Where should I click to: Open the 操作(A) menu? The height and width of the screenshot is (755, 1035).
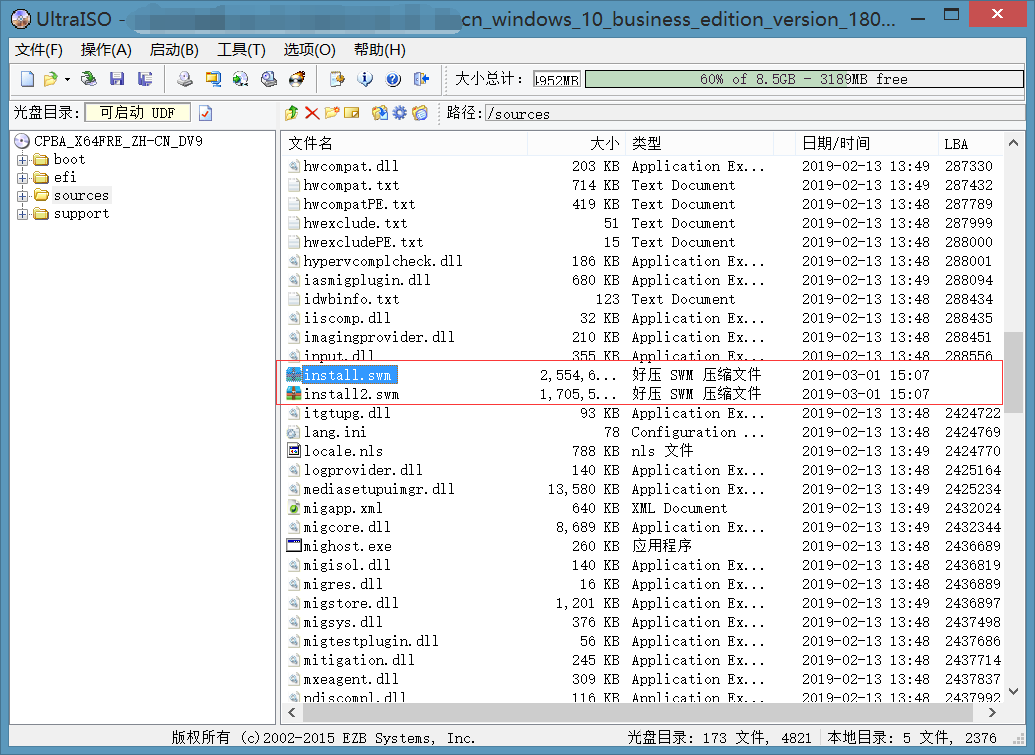click(106, 49)
